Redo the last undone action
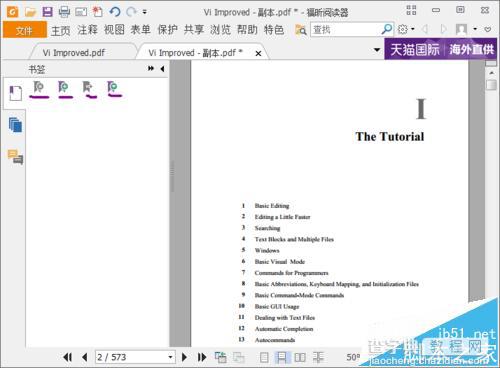The image size is (500, 368). coord(131,12)
